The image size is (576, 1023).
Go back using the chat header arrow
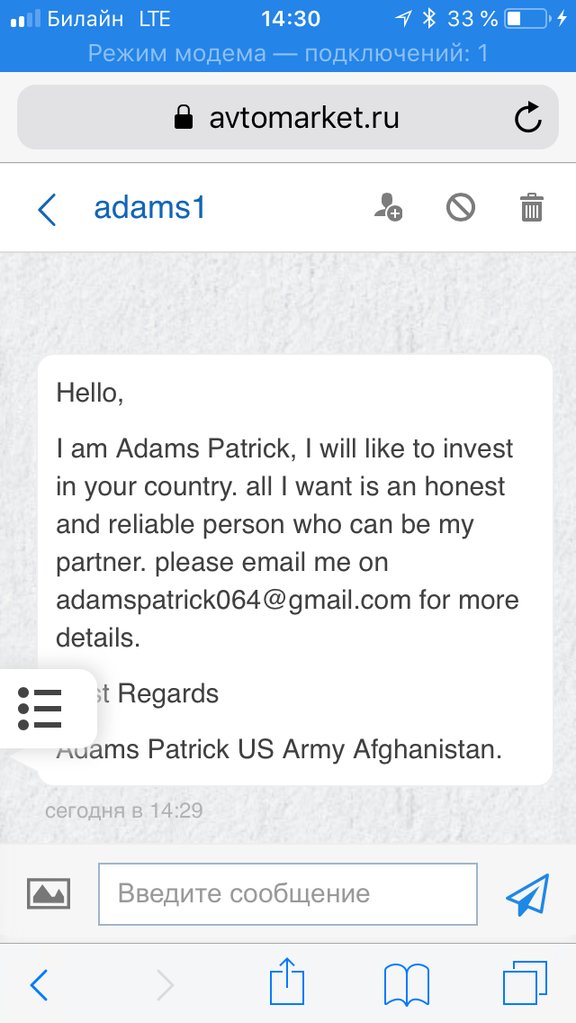[x=47, y=209]
